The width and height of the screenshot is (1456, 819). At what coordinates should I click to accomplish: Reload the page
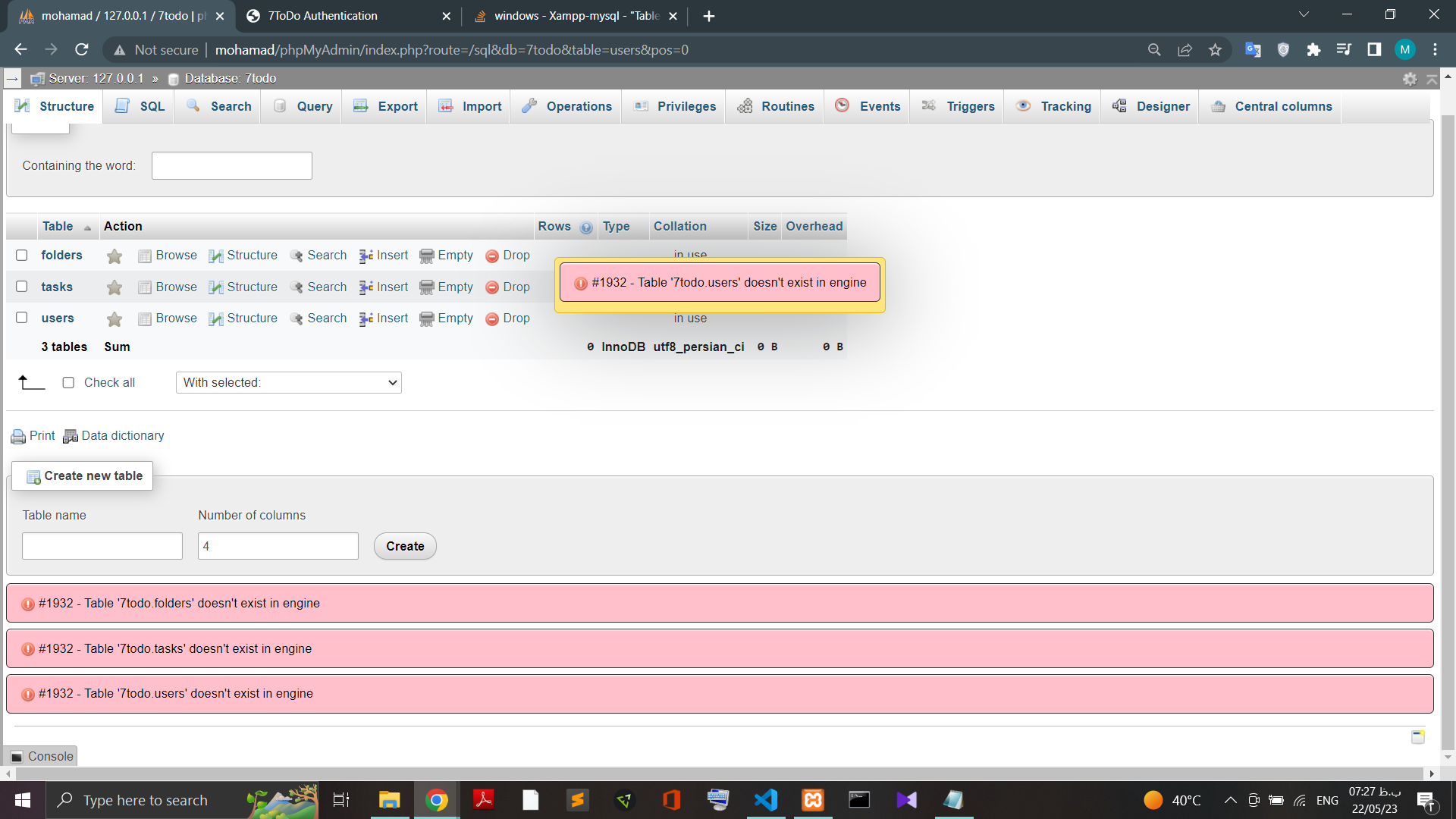pyautogui.click(x=82, y=50)
